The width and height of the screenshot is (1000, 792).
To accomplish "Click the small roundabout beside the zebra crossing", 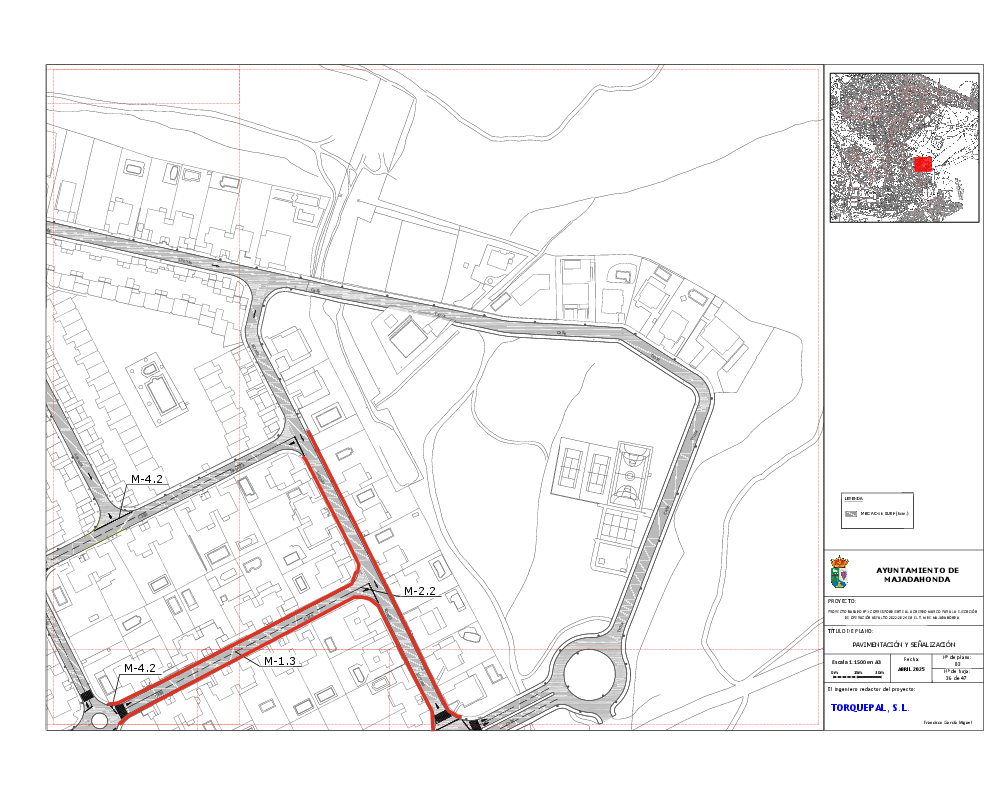I will (99, 719).
